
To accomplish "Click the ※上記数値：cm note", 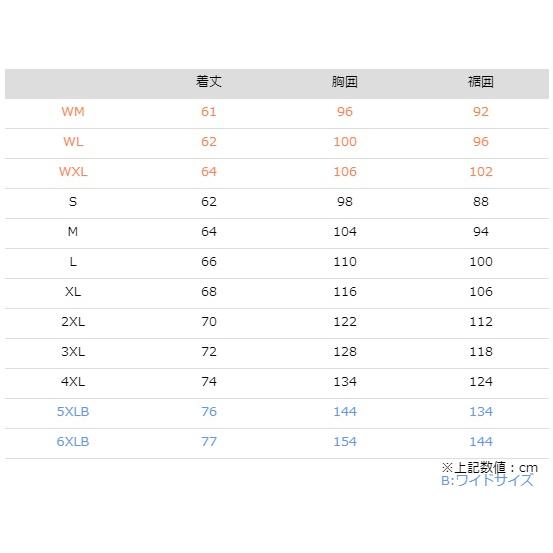I will click(490, 468).
